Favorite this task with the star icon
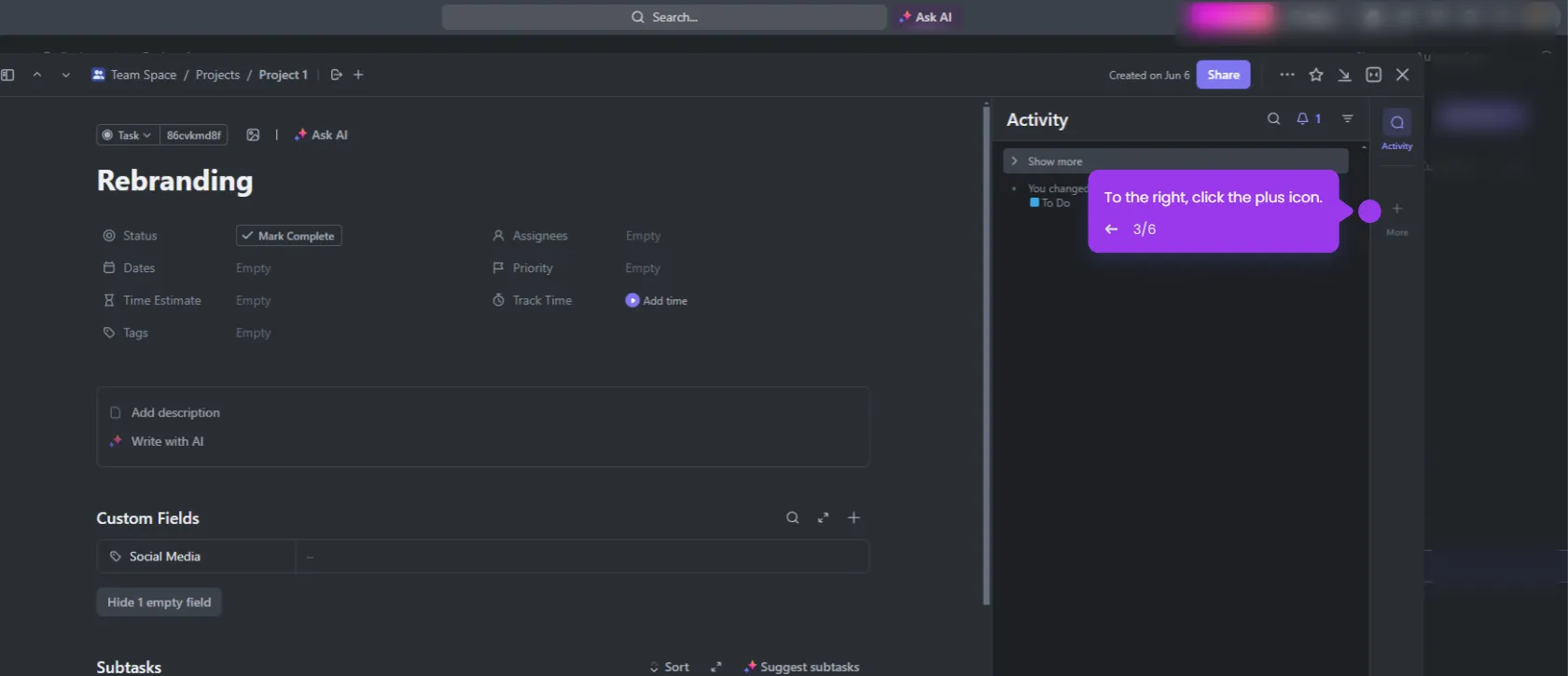1568x676 pixels. 1316,75
